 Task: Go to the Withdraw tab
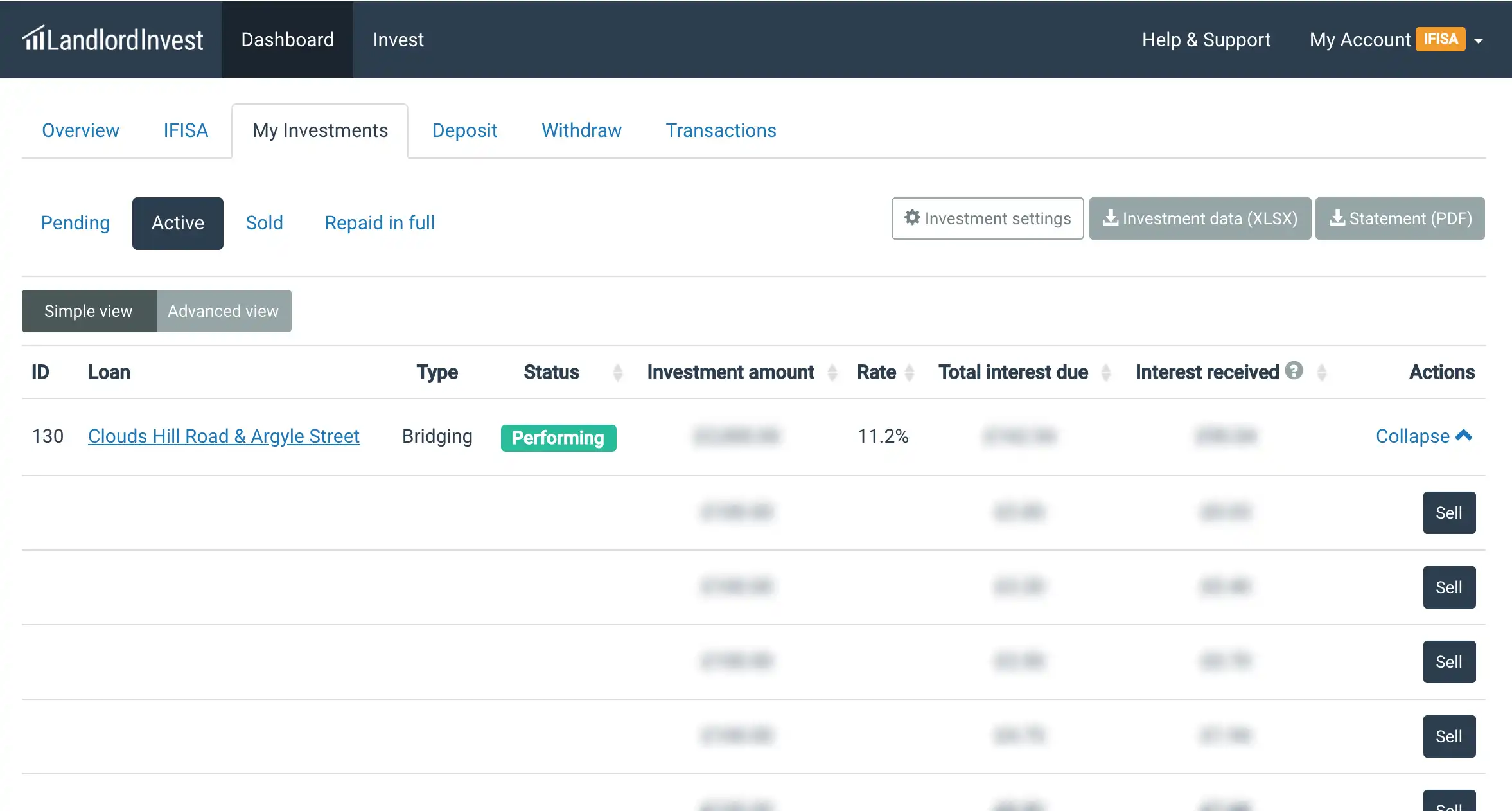tap(581, 130)
